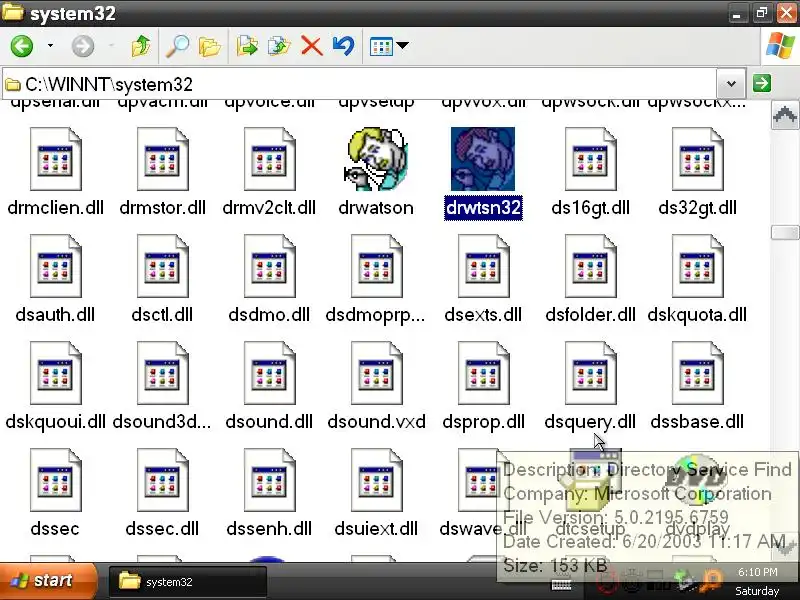Open the Windows Start button
This screenshot has height=600, width=800.
(48, 581)
